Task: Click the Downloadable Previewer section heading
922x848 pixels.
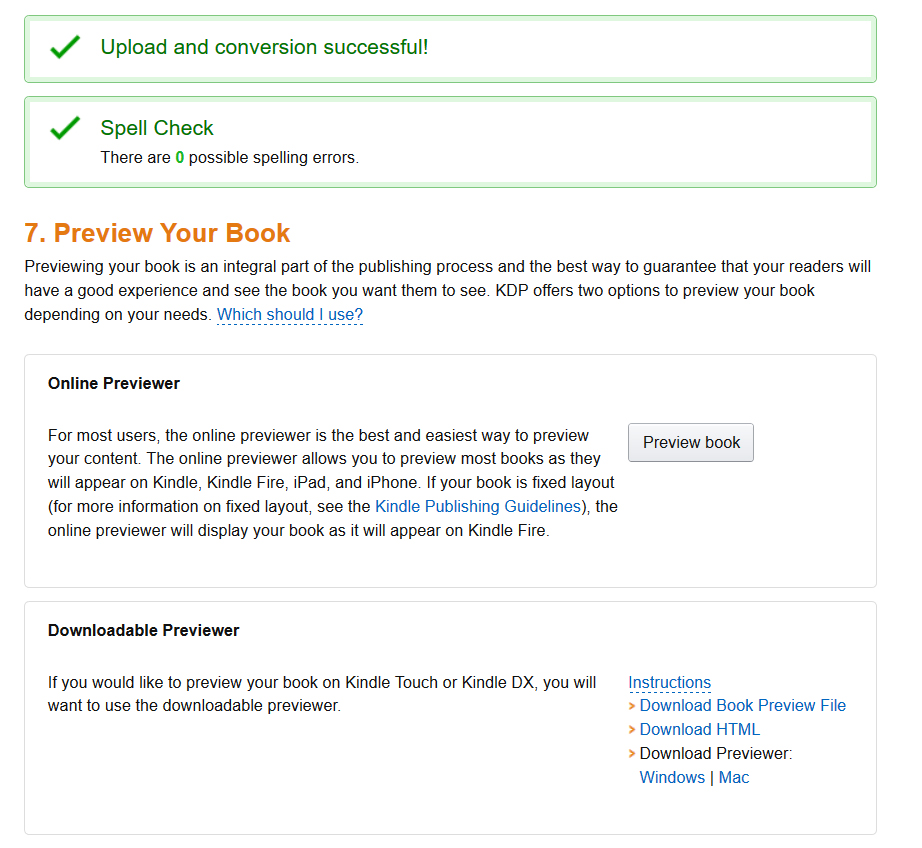Action: tap(144, 631)
